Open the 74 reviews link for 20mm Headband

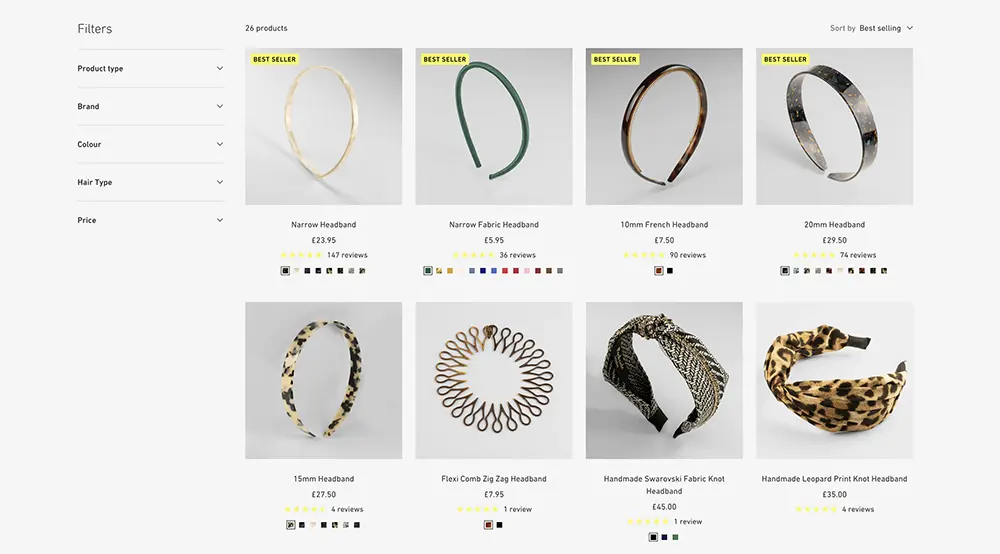click(x=858, y=255)
